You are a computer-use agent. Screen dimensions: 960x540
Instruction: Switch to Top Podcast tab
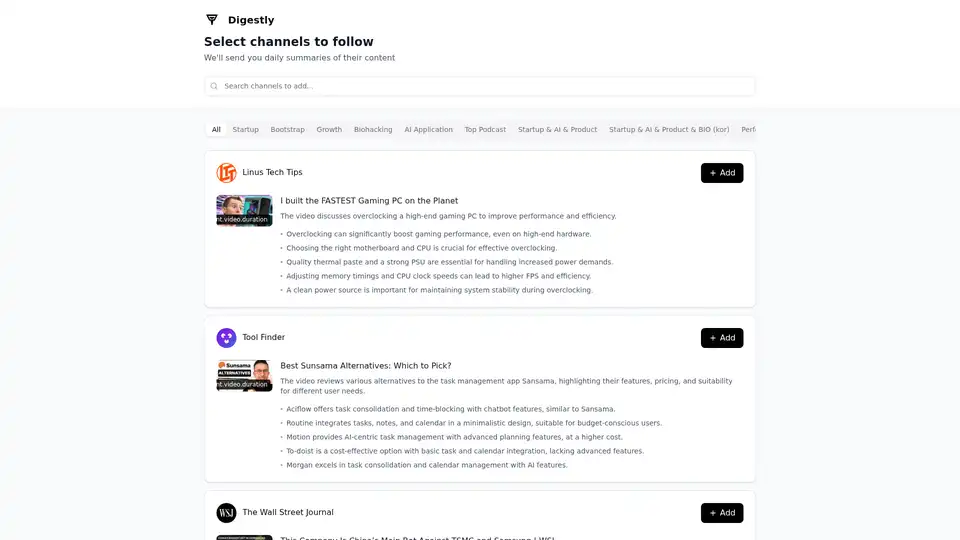485,129
